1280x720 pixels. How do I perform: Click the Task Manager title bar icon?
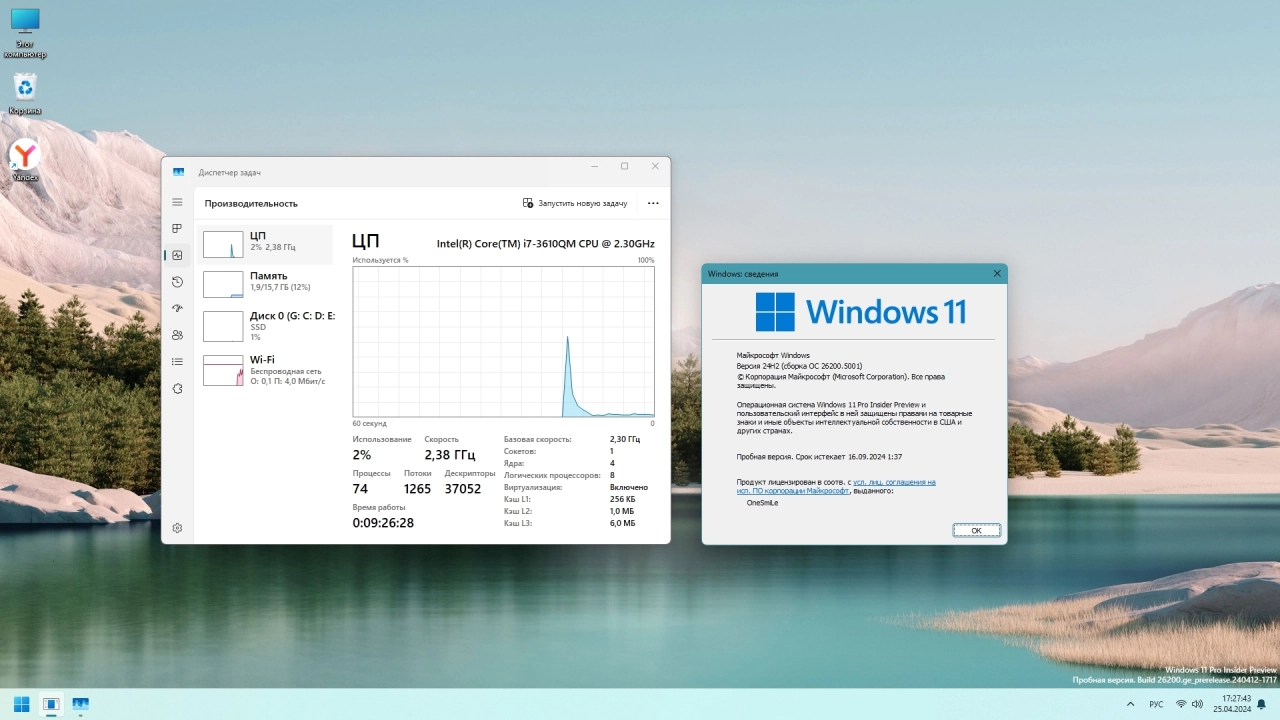click(178, 172)
